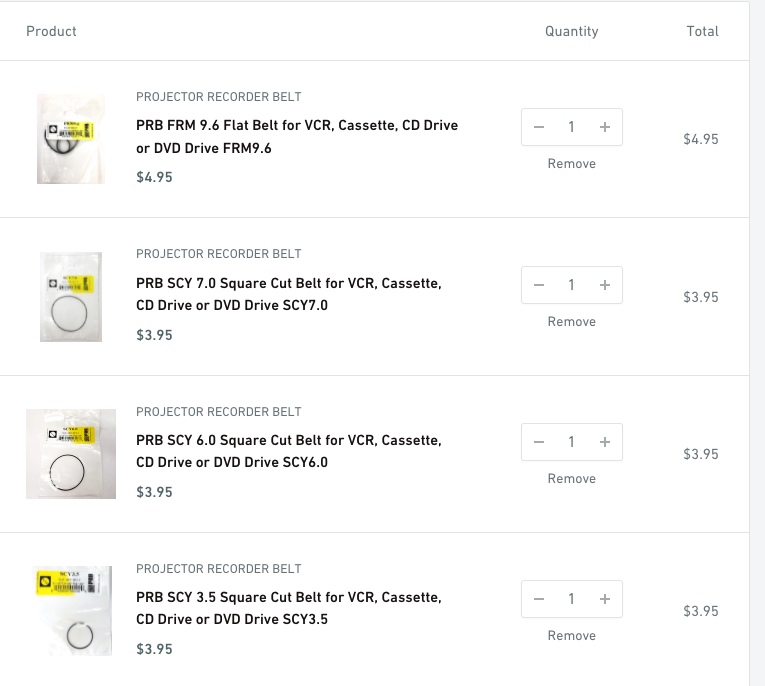
Task: Click the quantity field for SCY 6.0 belt
Action: tap(571, 442)
